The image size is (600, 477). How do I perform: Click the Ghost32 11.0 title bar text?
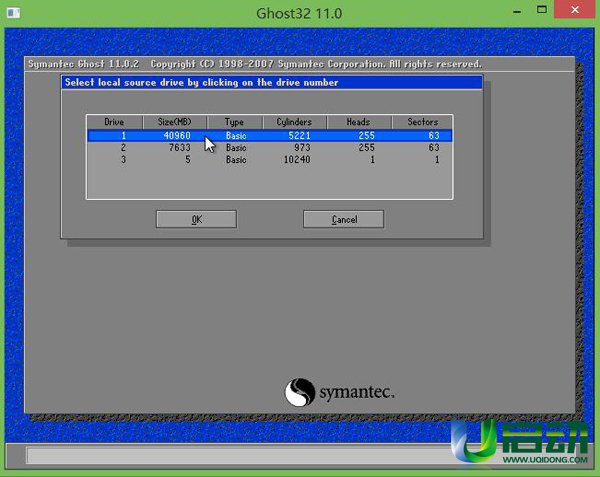[299, 13]
